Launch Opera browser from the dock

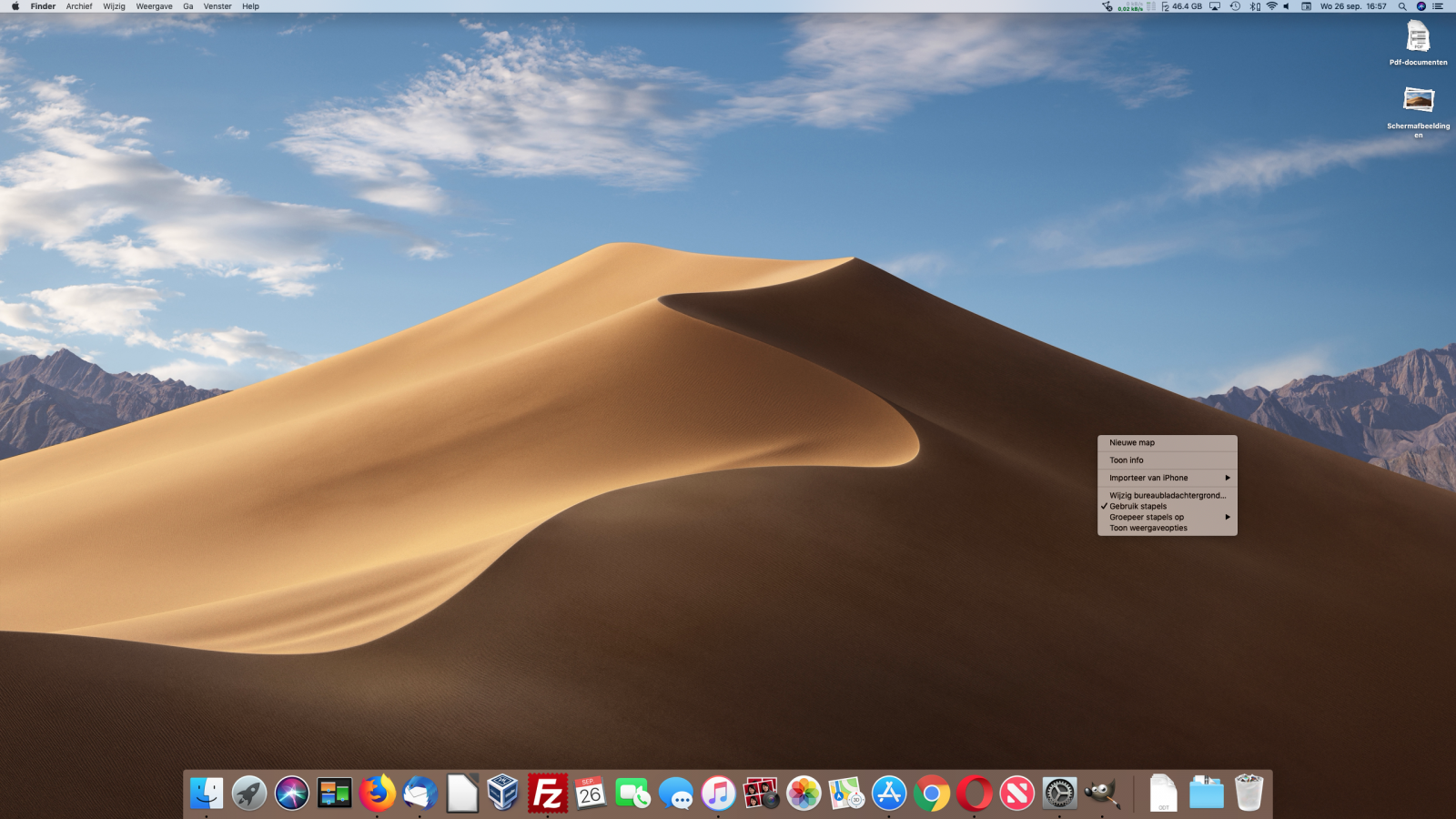click(x=974, y=794)
